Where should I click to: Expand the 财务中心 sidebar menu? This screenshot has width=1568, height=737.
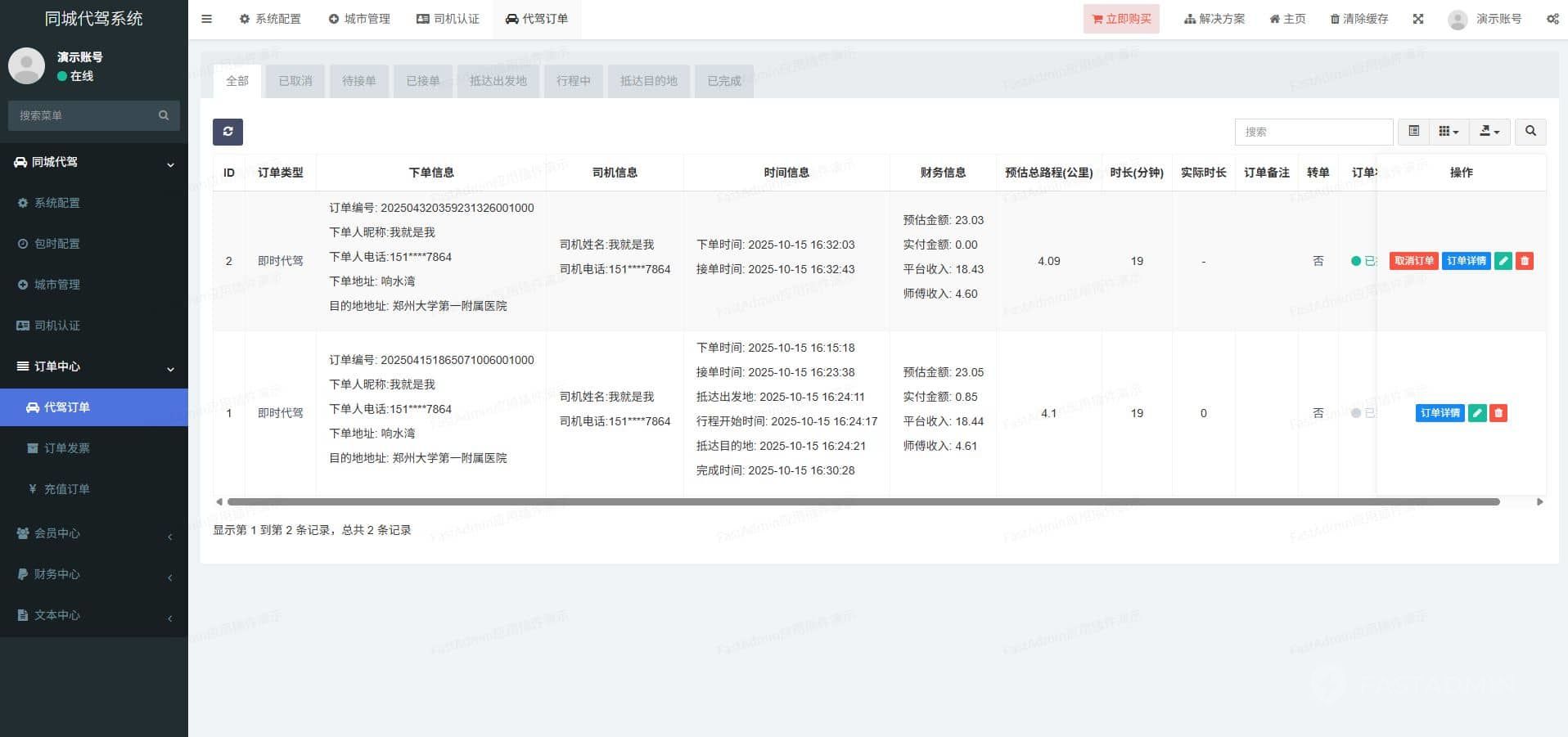point(94,574)
